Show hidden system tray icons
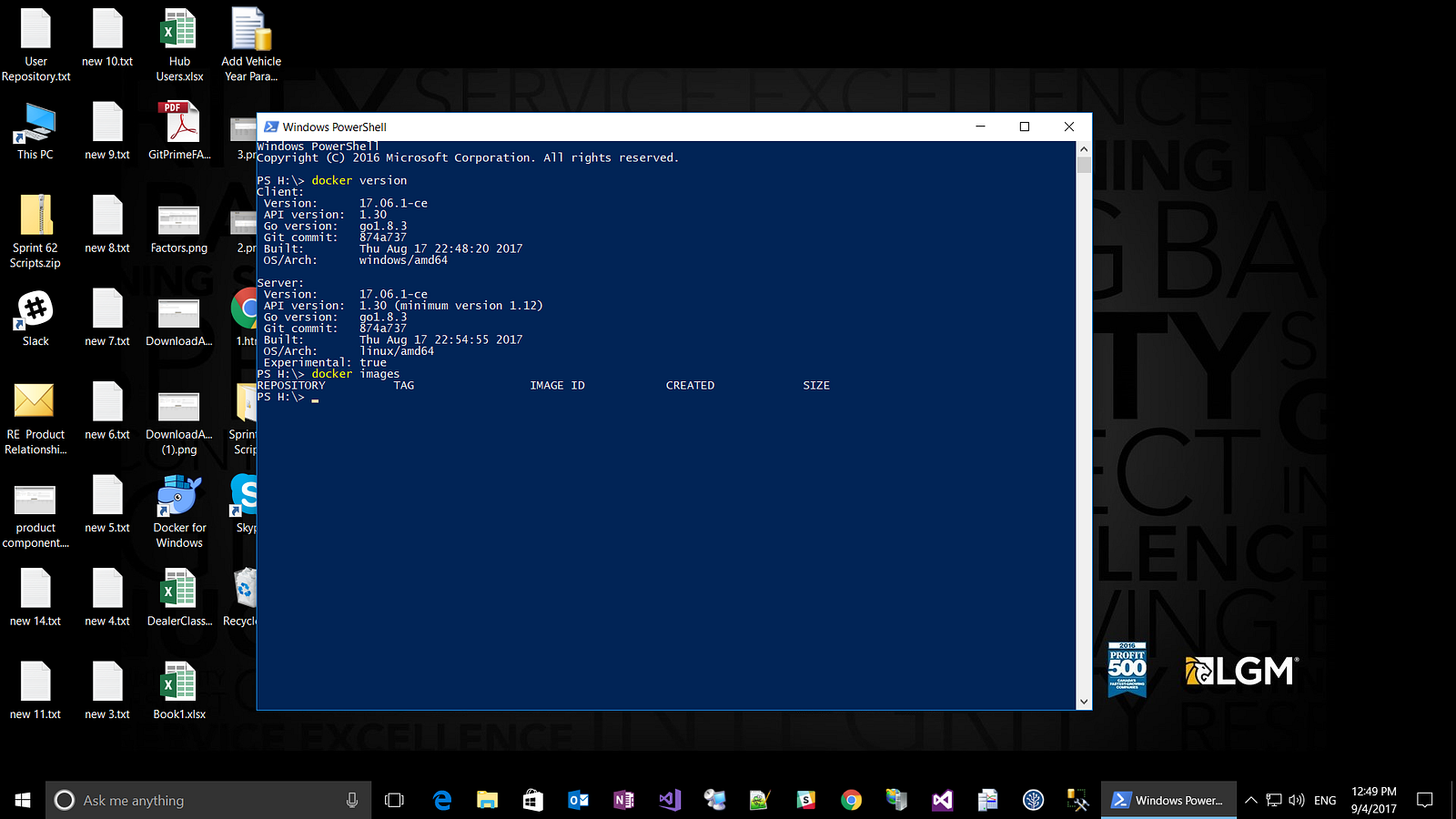This screenshot has width=1456, height=819. tap(1251, 800)
